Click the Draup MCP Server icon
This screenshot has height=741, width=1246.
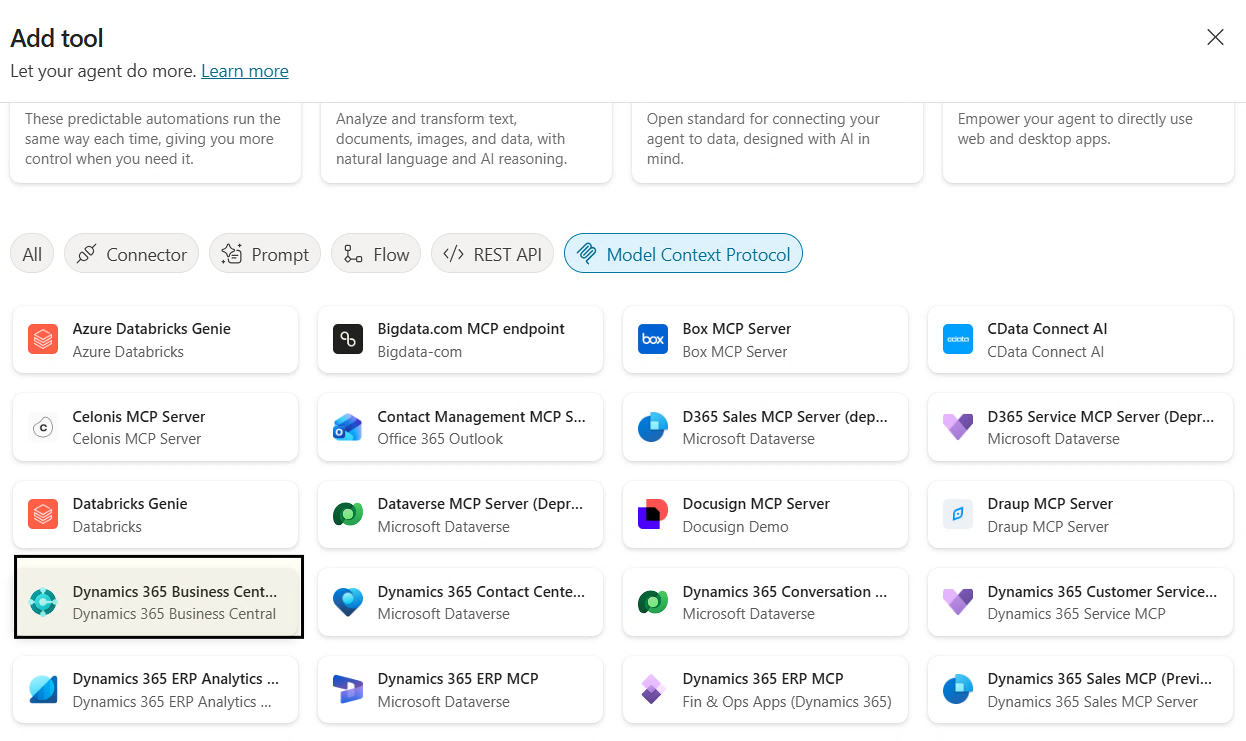click(957, 515)
